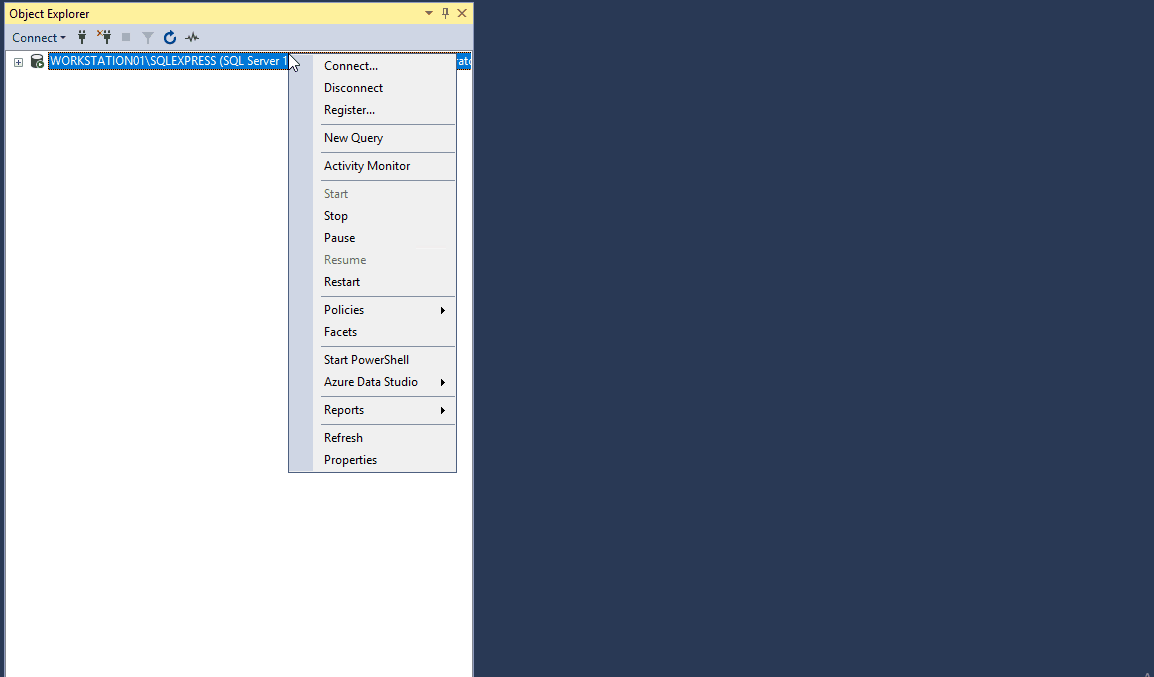Click the Connect Object Explorer plug icon
The height and width of the screenshot is (677, 1154).
pos(82,38)
